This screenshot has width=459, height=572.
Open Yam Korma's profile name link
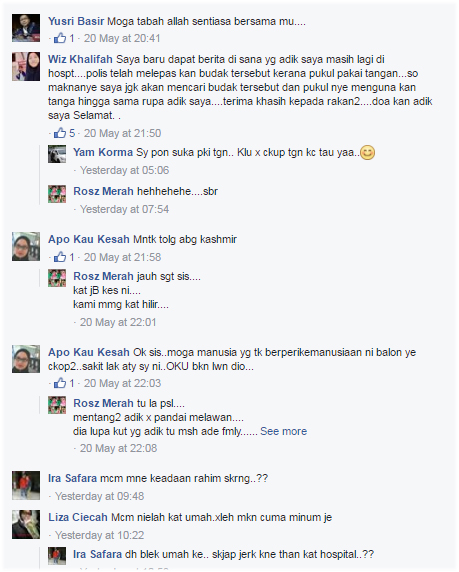[103, 152]
